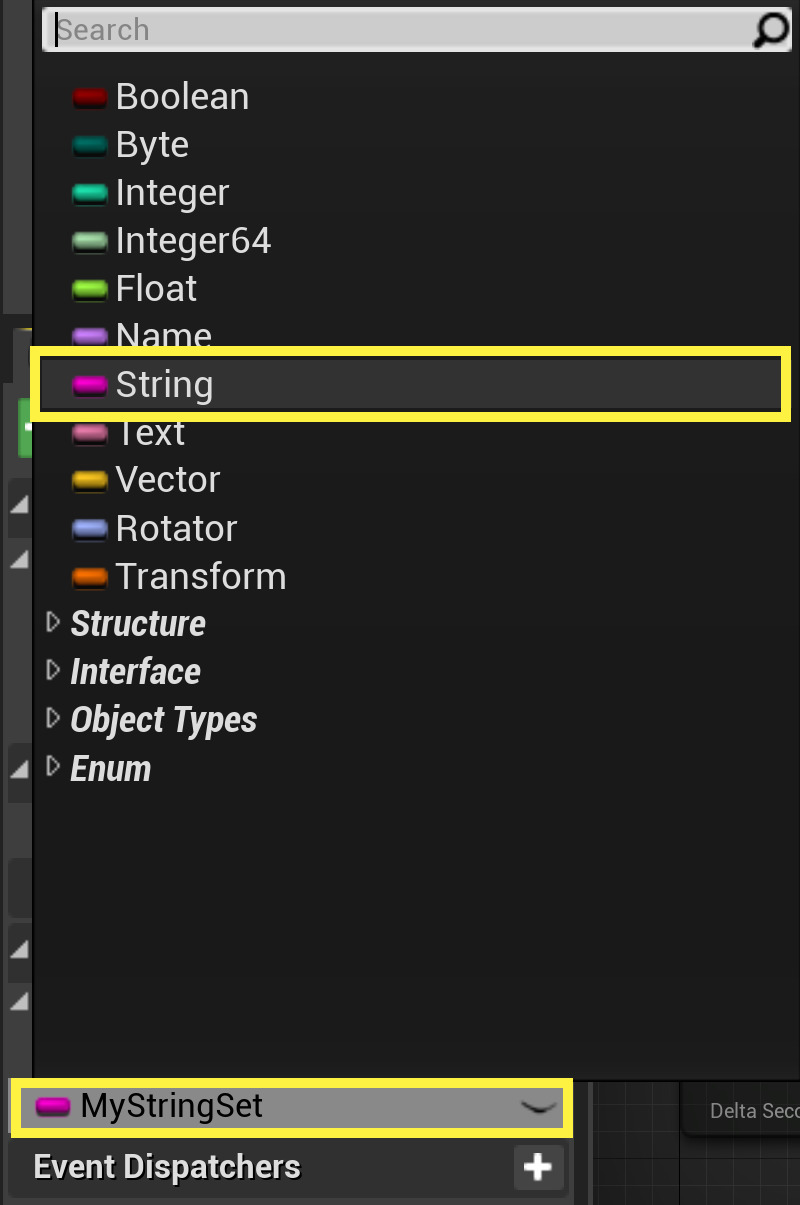Screen dimensions: 800x1205
Task: Select Text from the type list
Action: pyautogui.click(x=150, y=431)
